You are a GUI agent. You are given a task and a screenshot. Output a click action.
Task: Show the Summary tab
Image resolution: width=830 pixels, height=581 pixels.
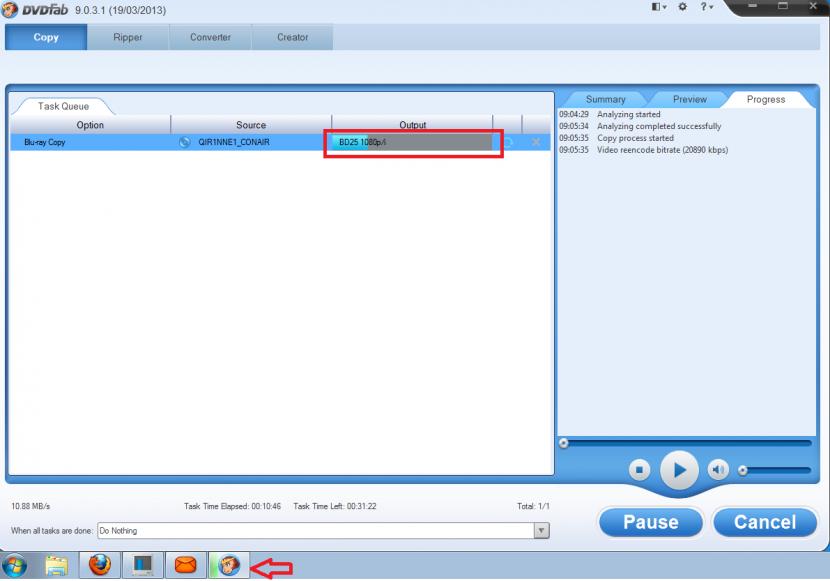[606, 99]
